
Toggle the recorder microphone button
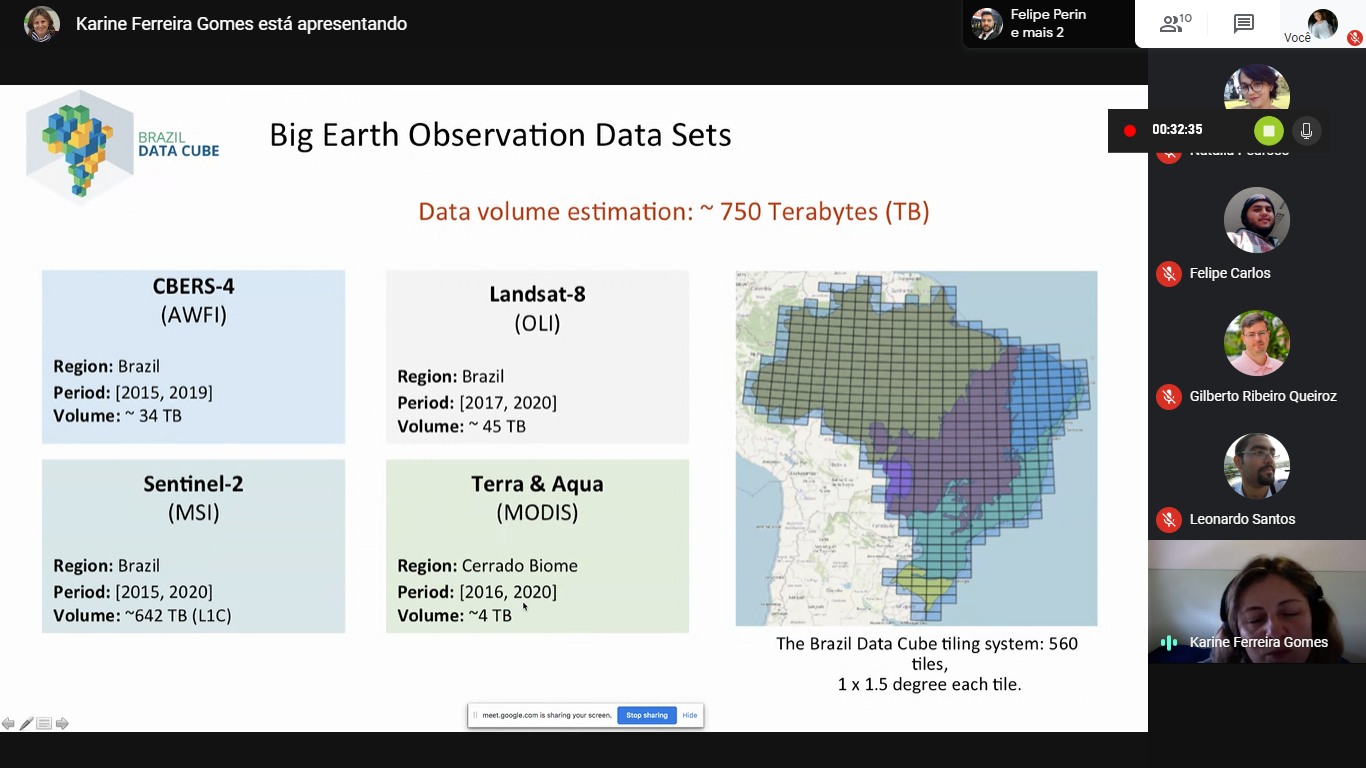tap(1306, 131)
